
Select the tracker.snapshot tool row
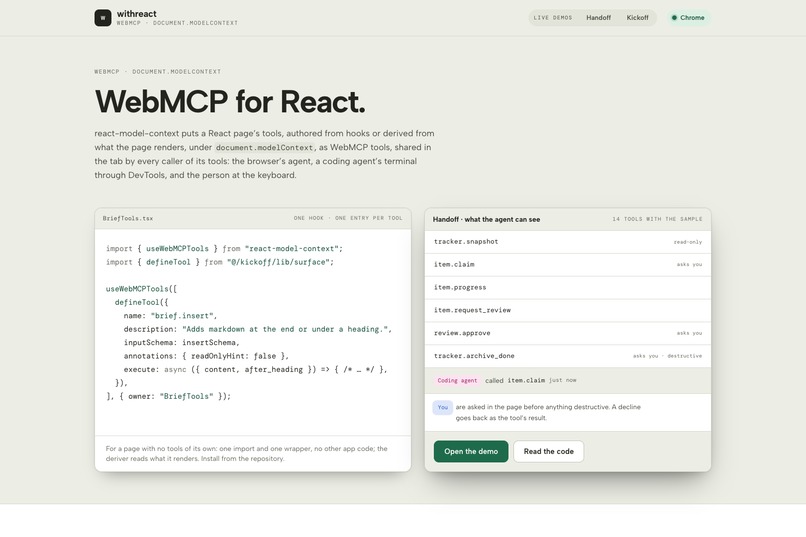pyautogui.click(x=567, y=242)
